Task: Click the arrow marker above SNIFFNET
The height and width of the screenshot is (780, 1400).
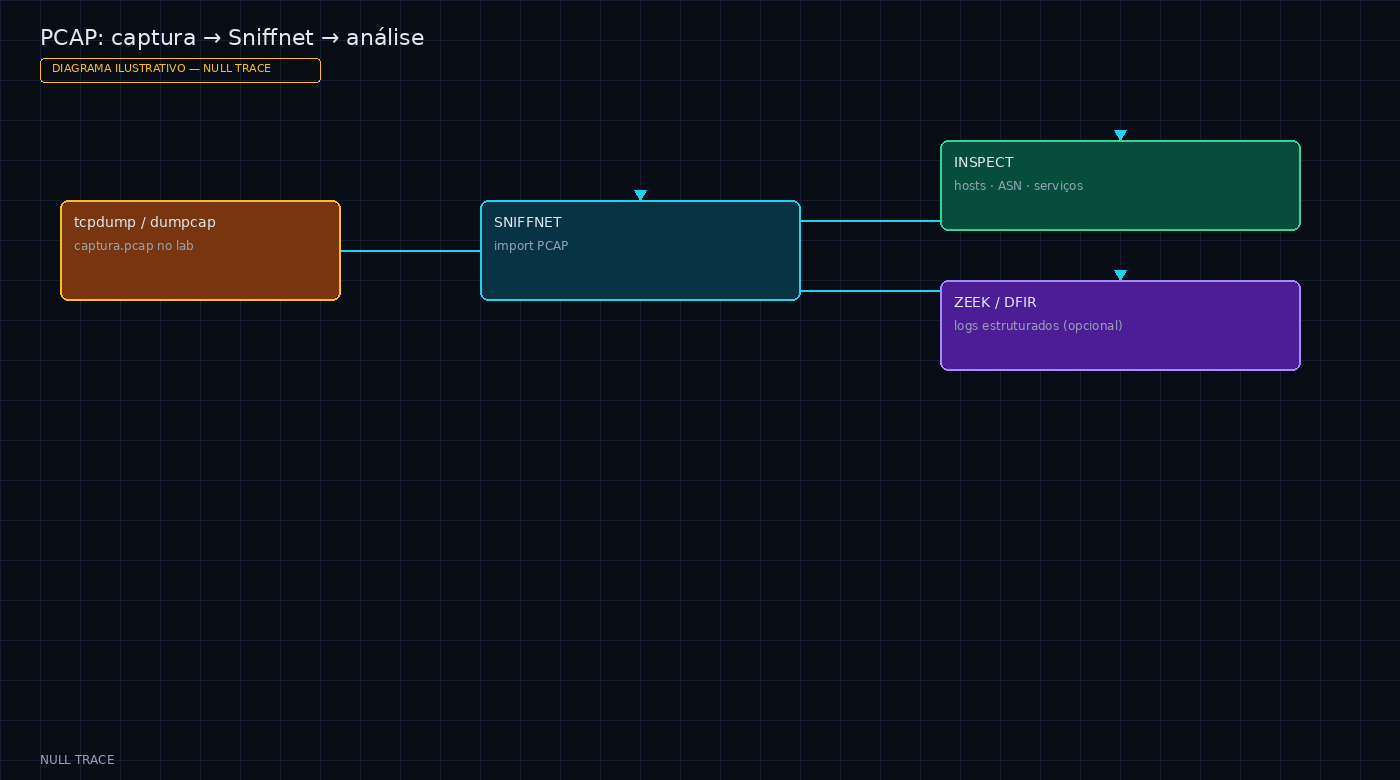Action: click(x=640, y=195)
